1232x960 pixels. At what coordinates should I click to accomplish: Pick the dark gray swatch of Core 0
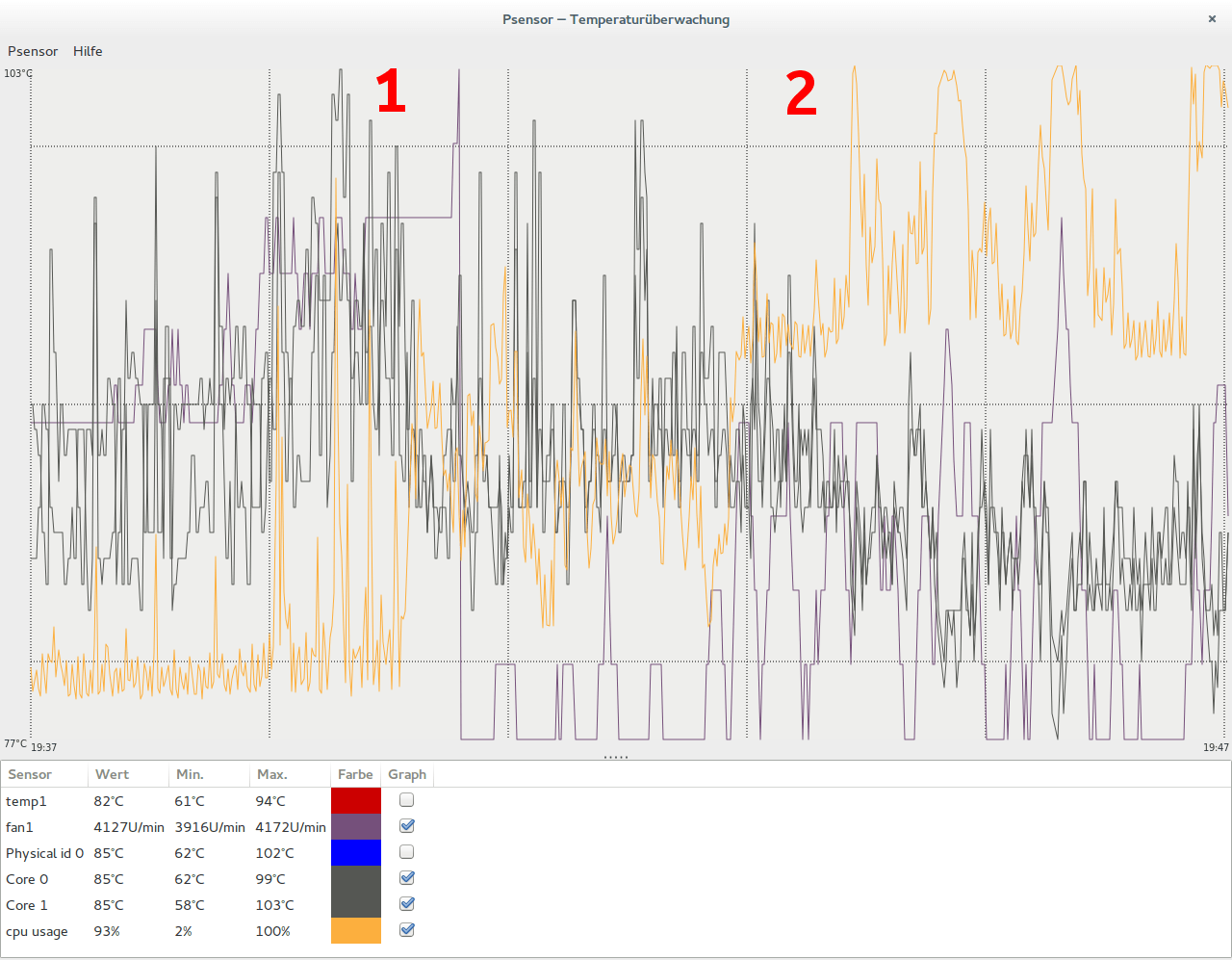(356, 879)
